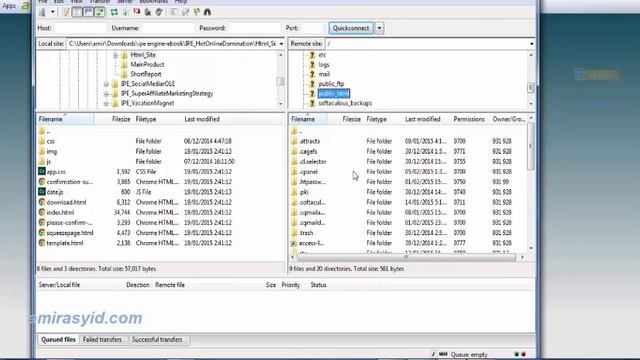Switch to the Failed transfers tab
Viewport: 640px width, 360px height.
coord(102,340)
